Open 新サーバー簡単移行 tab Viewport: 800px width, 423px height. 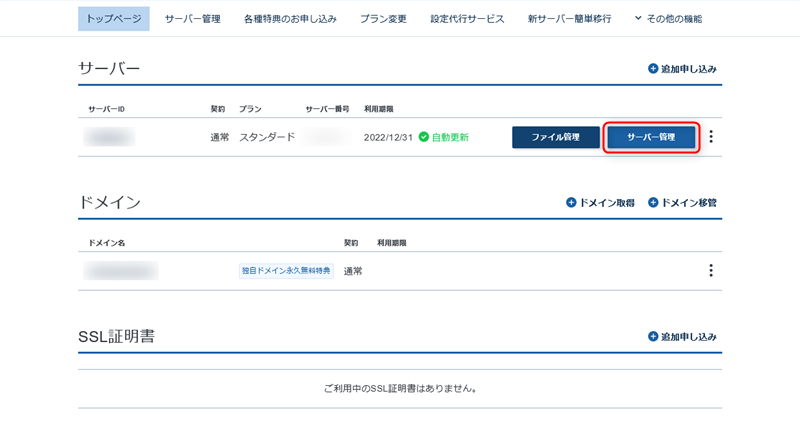(x=569, y=19)
